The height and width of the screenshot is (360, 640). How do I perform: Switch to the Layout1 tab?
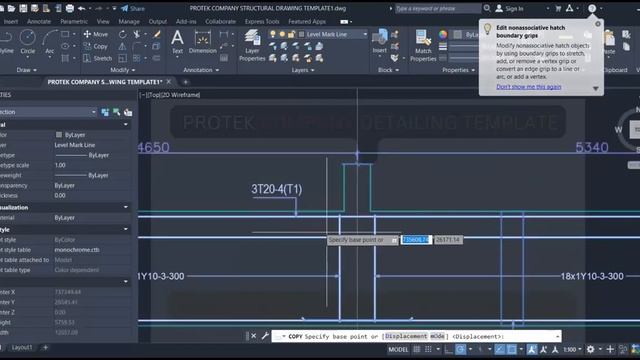click(x=22, y=347)
